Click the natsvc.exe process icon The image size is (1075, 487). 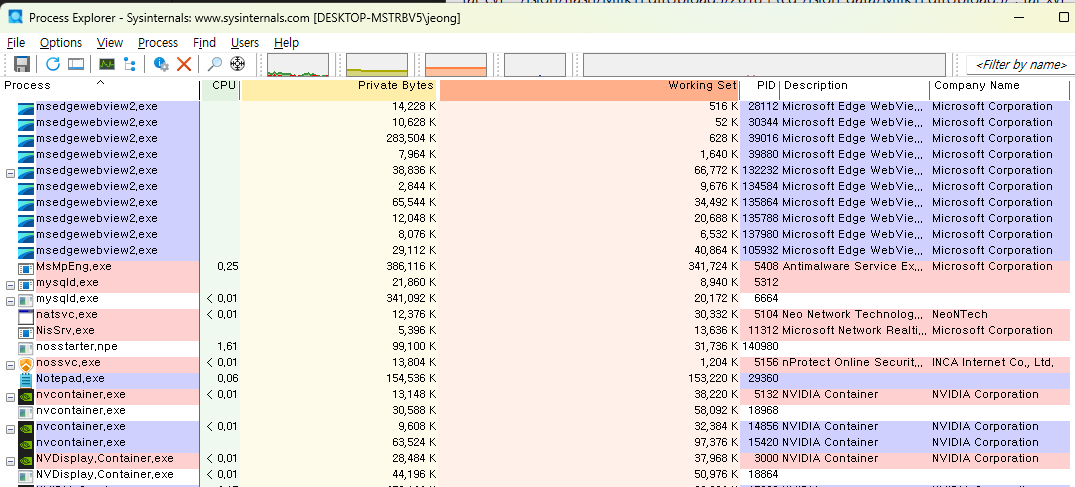click(25, 315)
